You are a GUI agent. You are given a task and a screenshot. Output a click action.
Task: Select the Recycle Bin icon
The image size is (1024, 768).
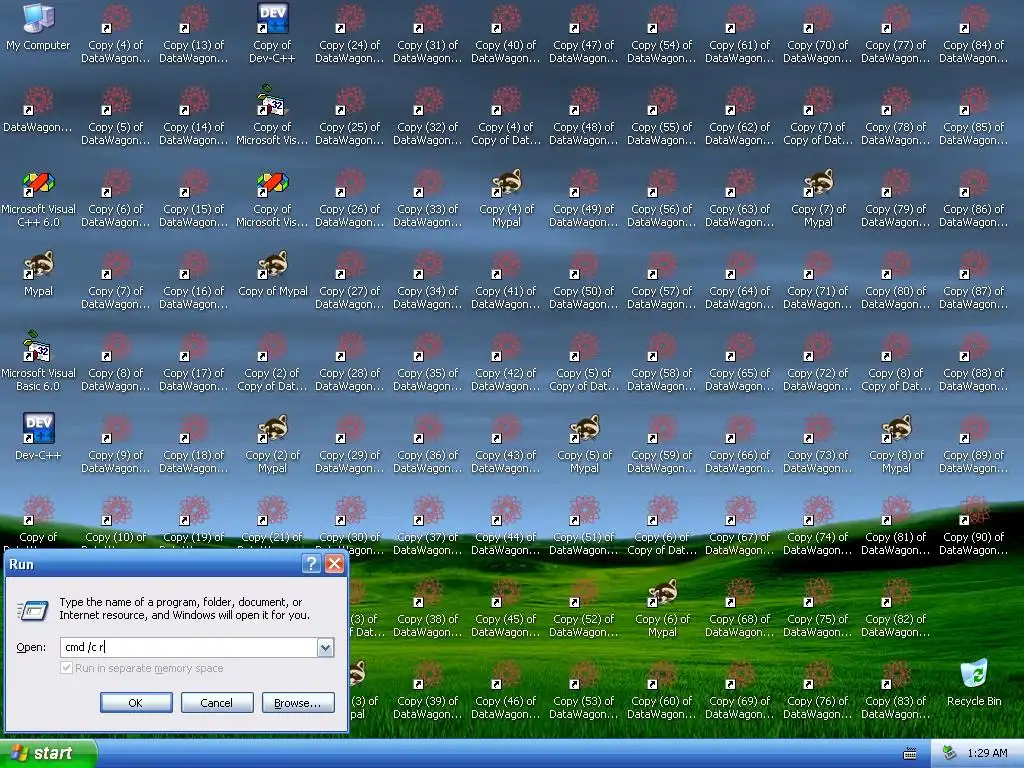tap(974, 683)
